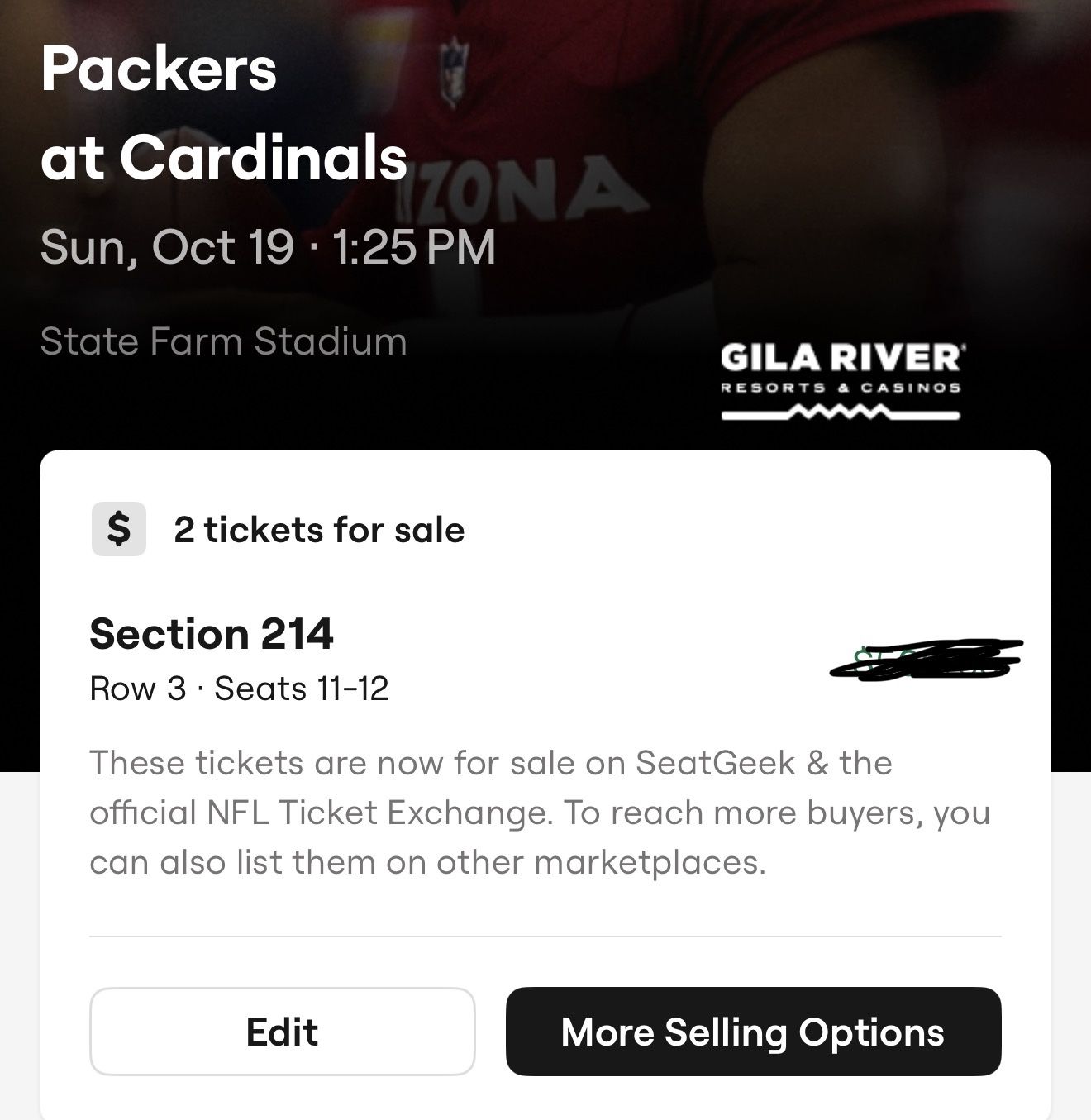Select Row 3 Seats 11-12 text
This screenshot has height=1120, width=1091.
[x=240, y=688]
